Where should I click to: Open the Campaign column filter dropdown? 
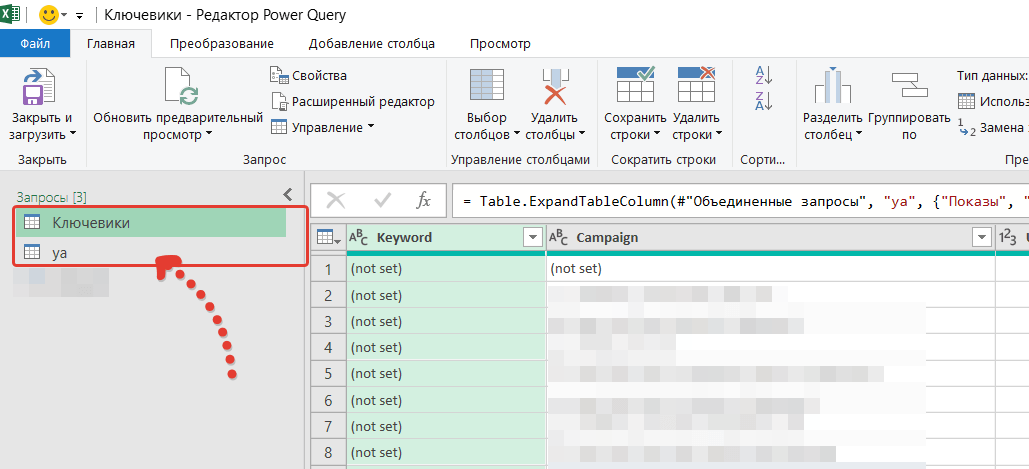980,238
